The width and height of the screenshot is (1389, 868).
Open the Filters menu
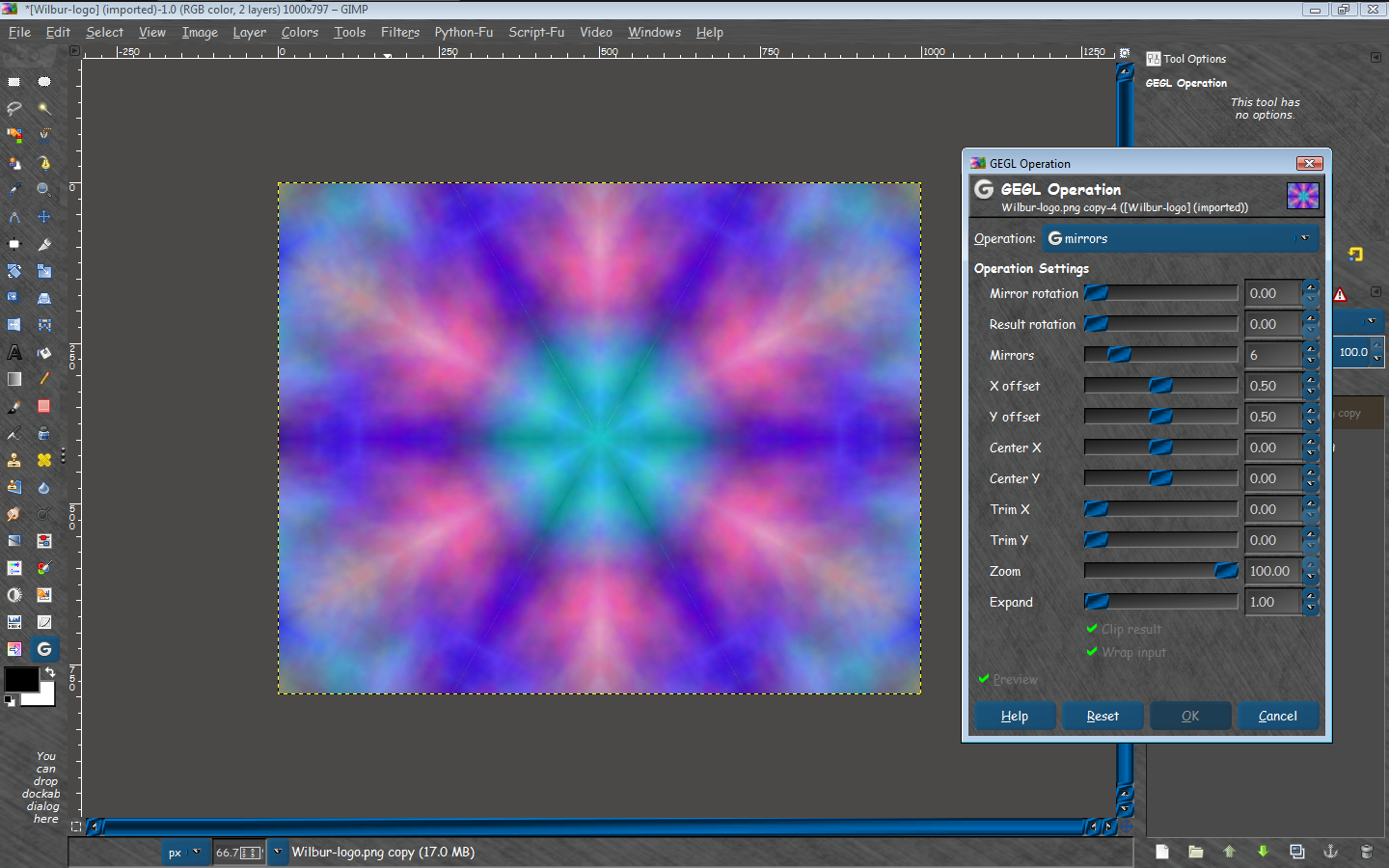pos(399,32)
